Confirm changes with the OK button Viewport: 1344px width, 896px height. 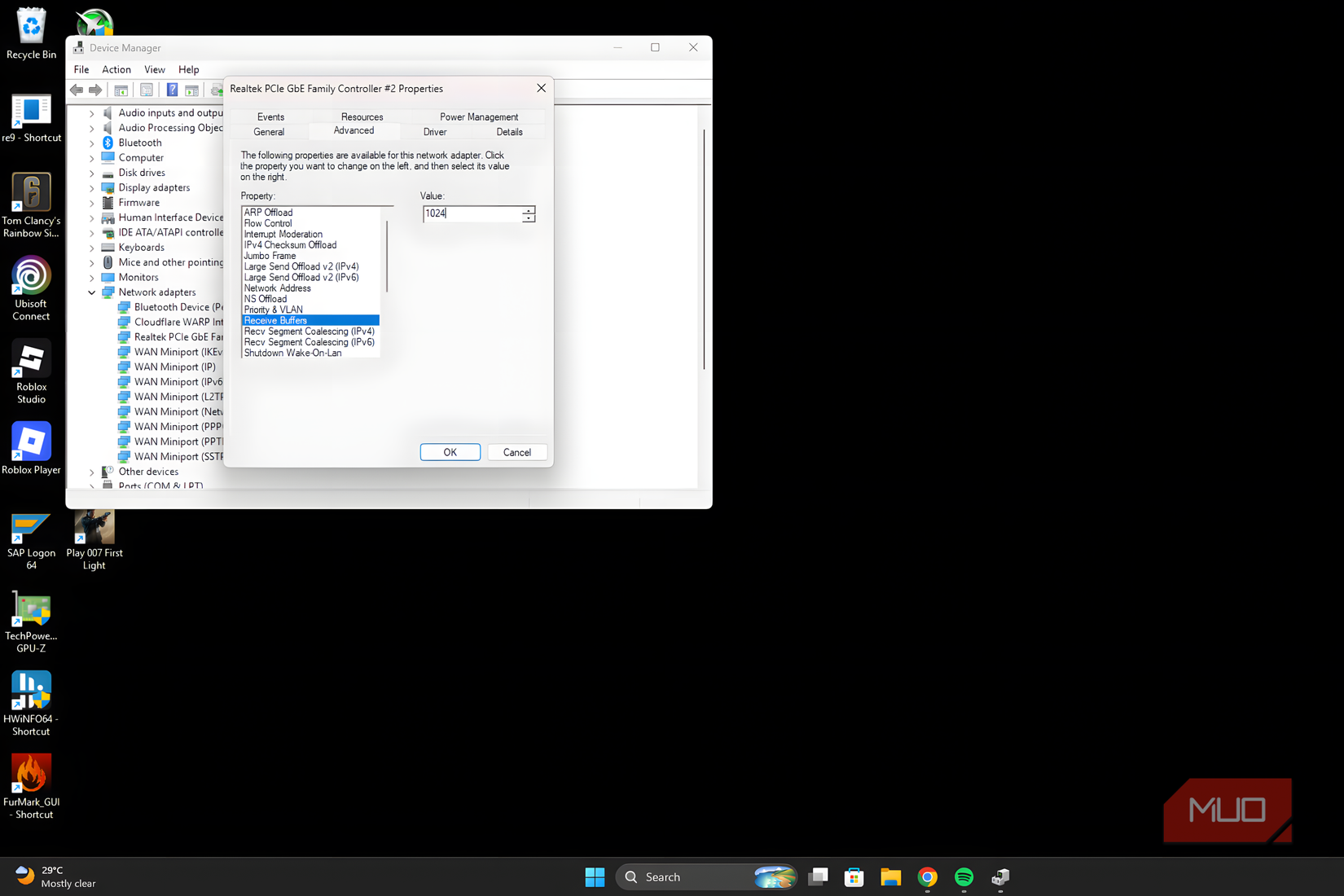(450, 452)
